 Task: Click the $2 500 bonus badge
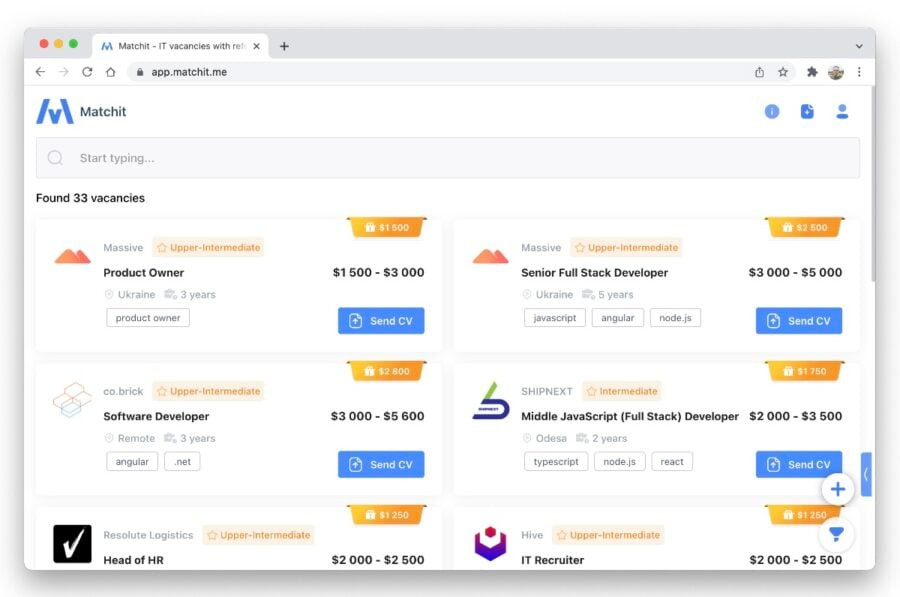tap(805, 227)
